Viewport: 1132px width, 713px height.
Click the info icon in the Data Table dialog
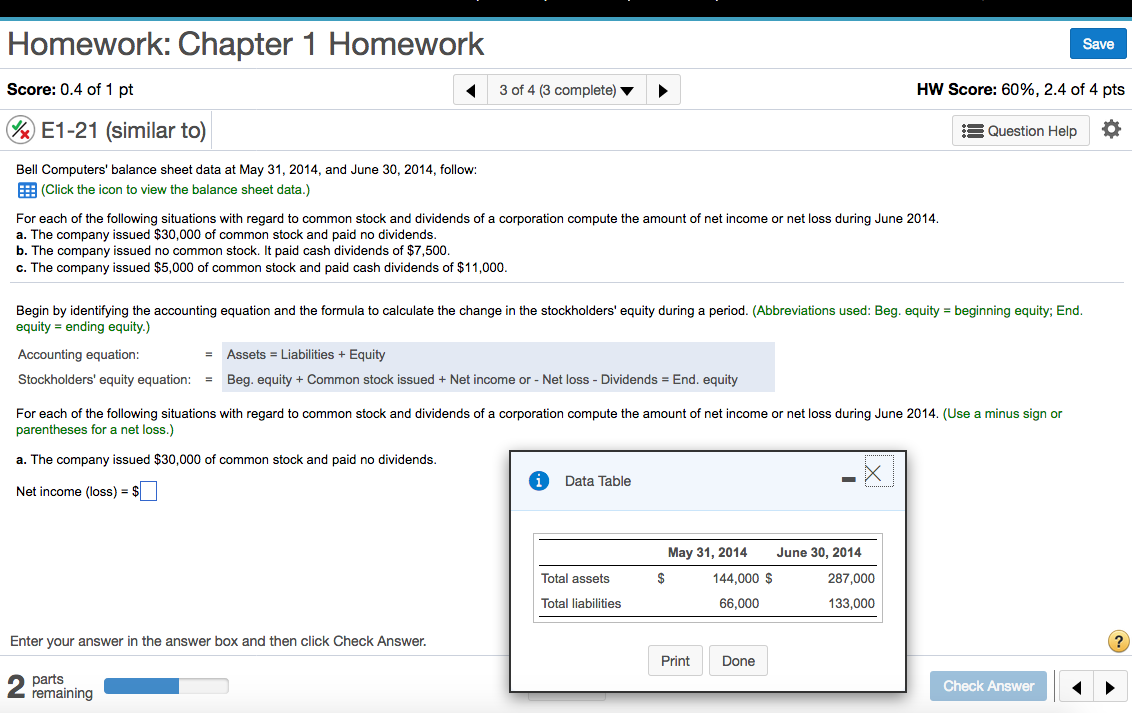coord(539,480)
